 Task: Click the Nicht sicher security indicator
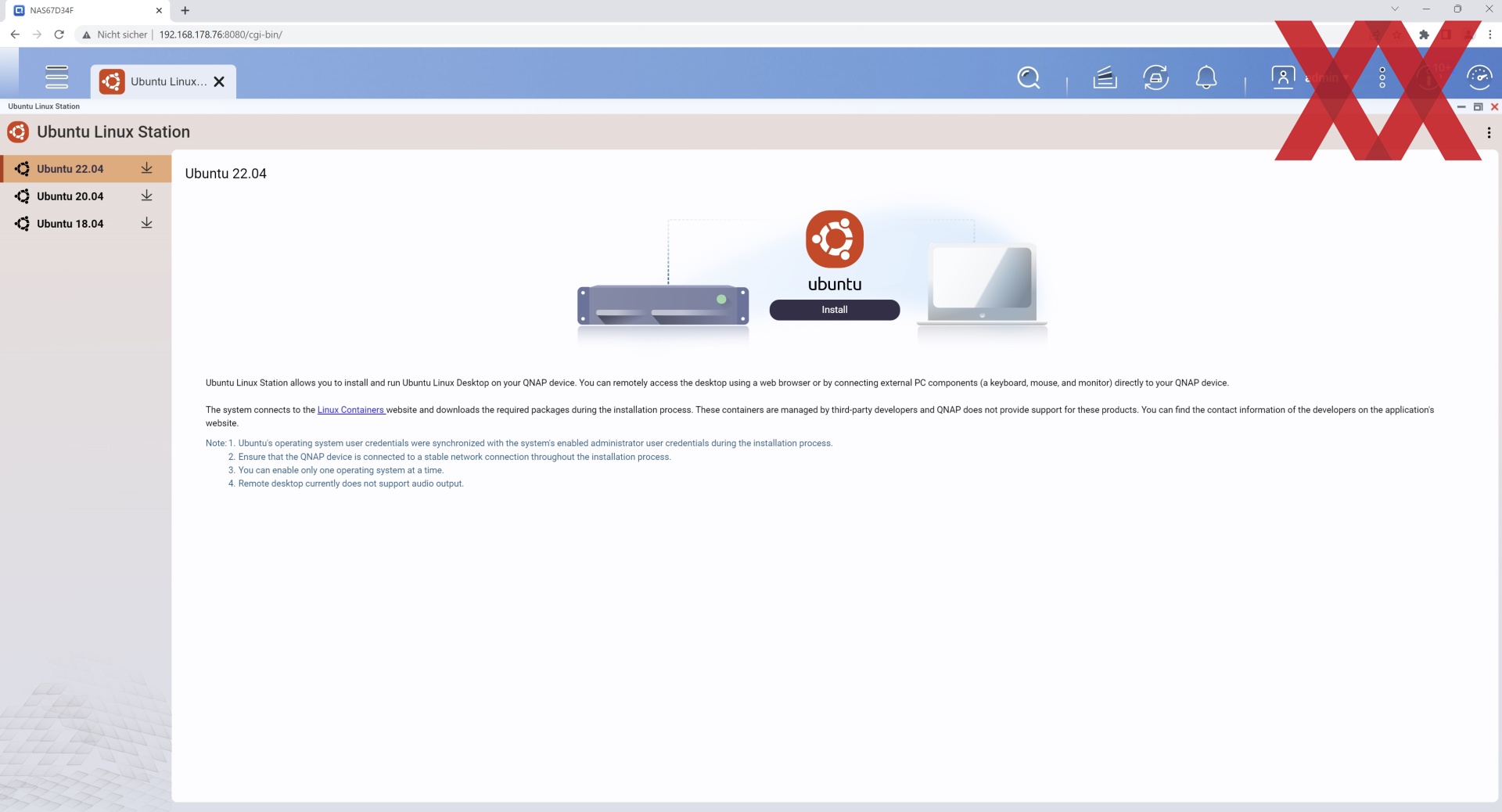114,34
